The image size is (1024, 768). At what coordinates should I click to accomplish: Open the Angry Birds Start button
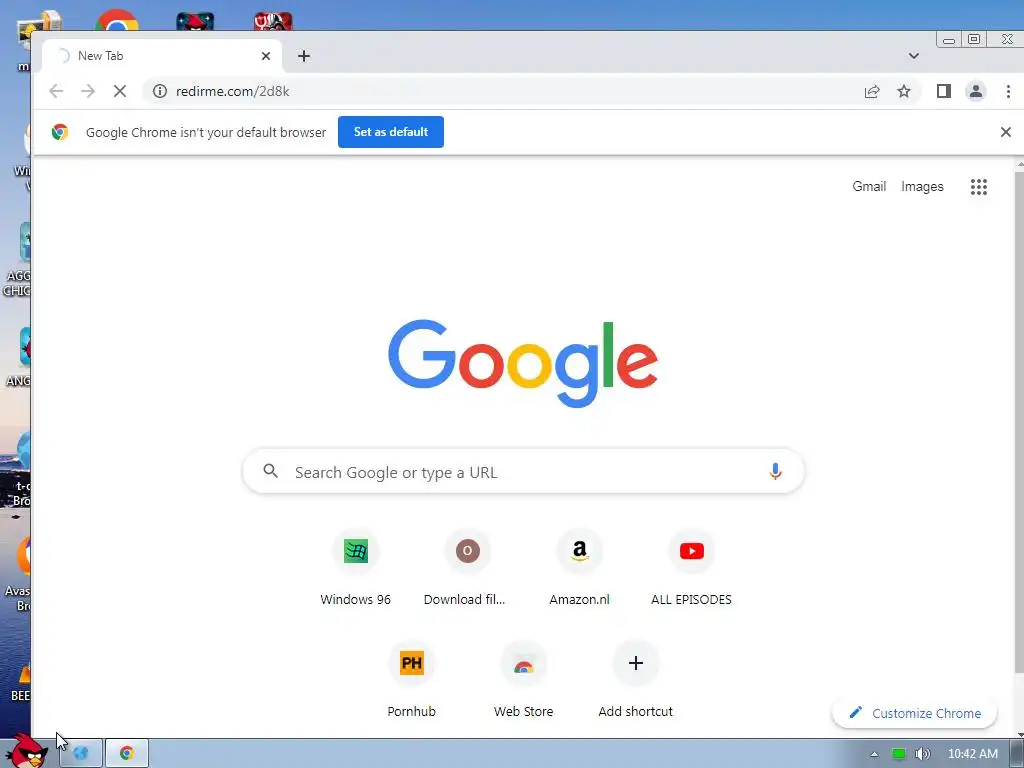[26, 751]
